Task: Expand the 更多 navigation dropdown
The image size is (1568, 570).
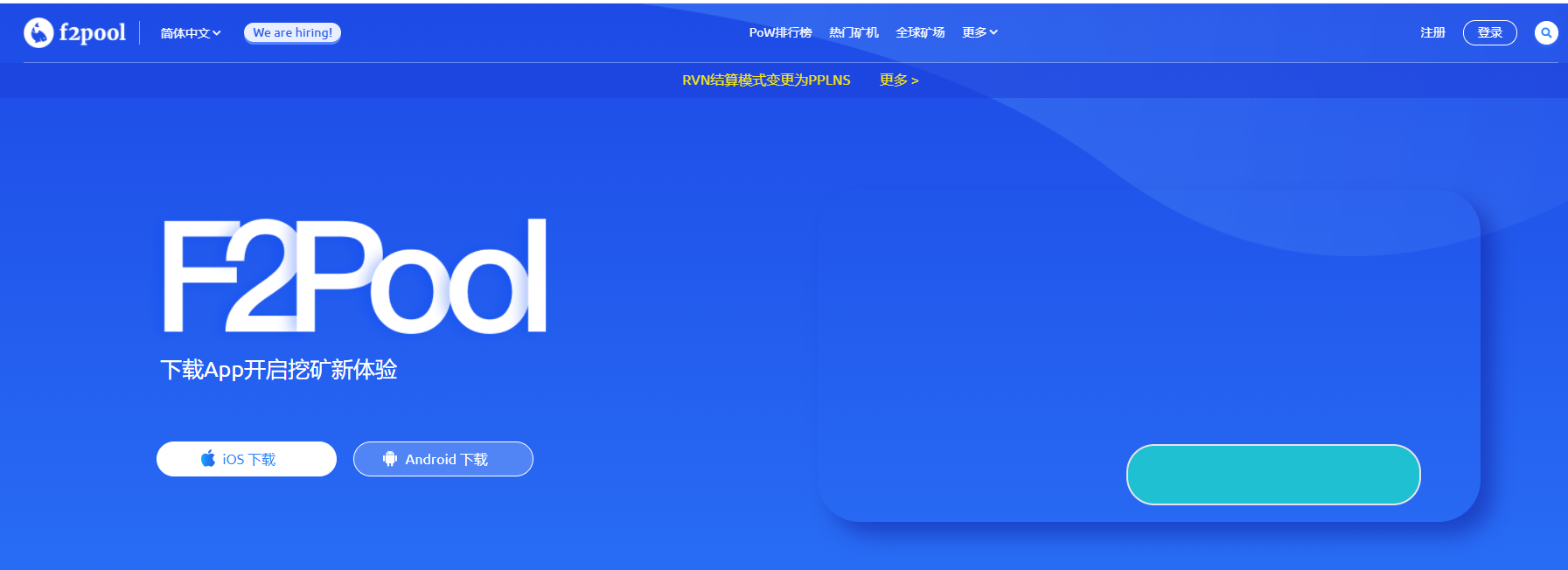Action: click(x=979, y=32)
